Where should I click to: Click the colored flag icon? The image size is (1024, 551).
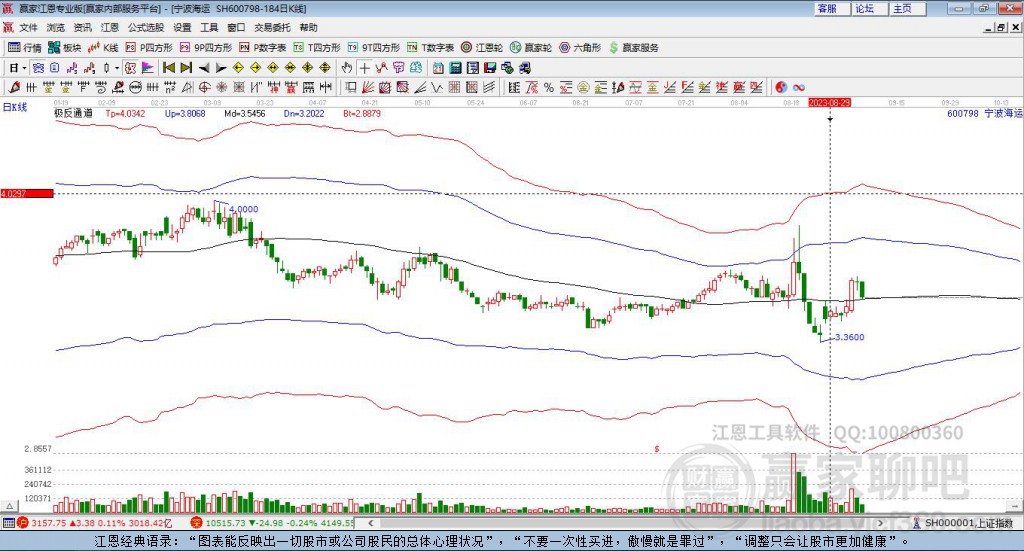148,68
